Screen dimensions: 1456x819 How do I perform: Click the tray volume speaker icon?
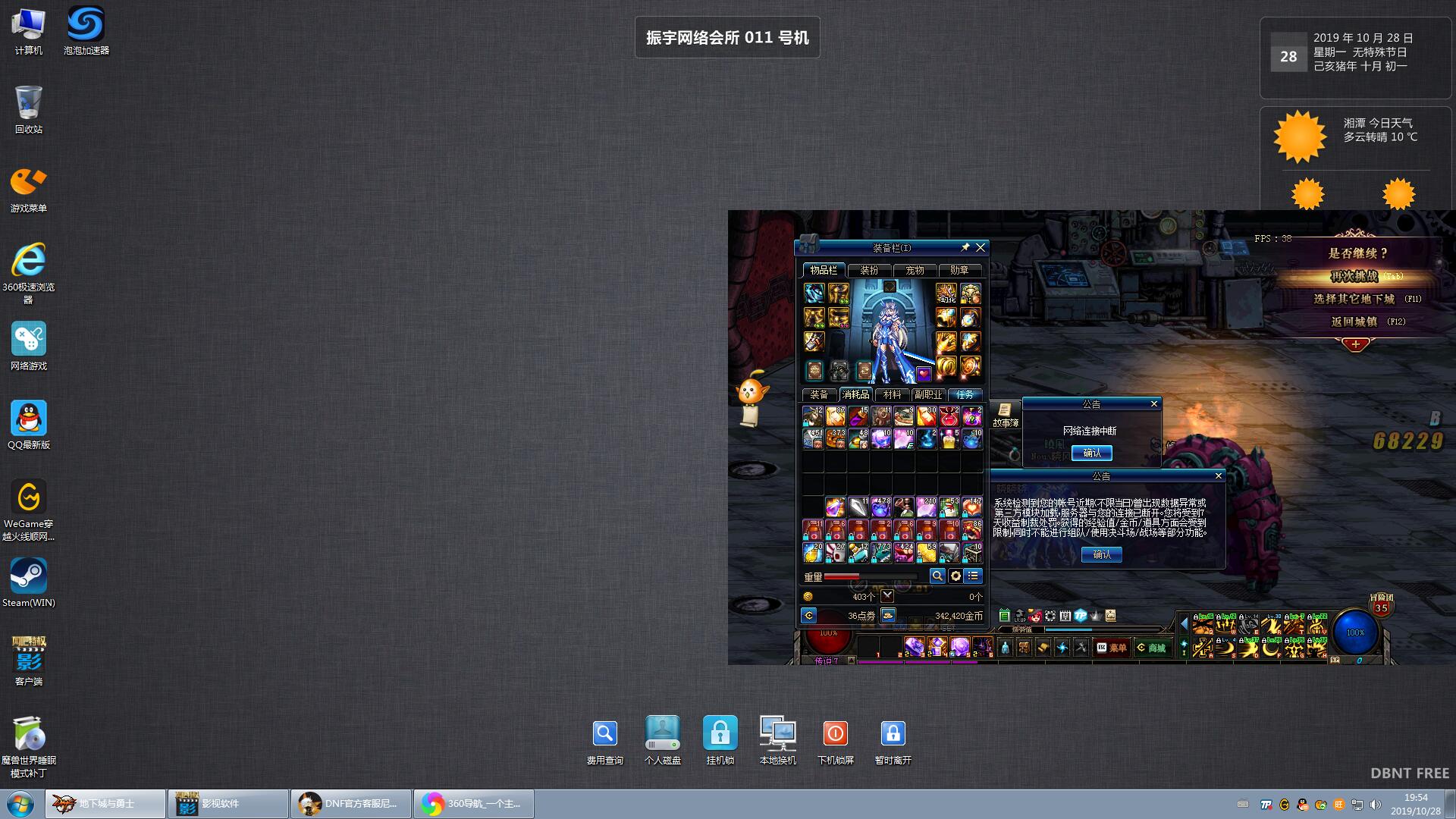coord(1376,805)
